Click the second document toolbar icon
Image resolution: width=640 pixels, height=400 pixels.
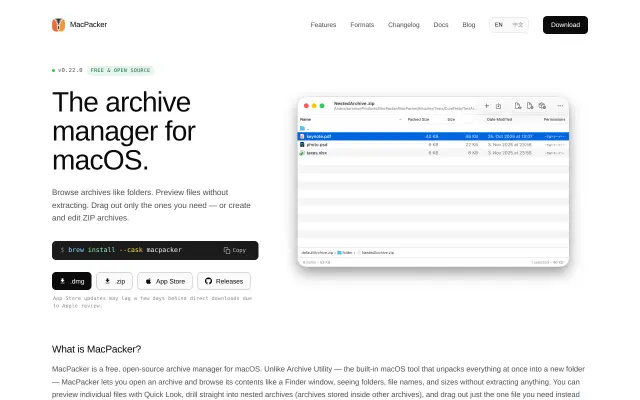click(x=530, y=106)
